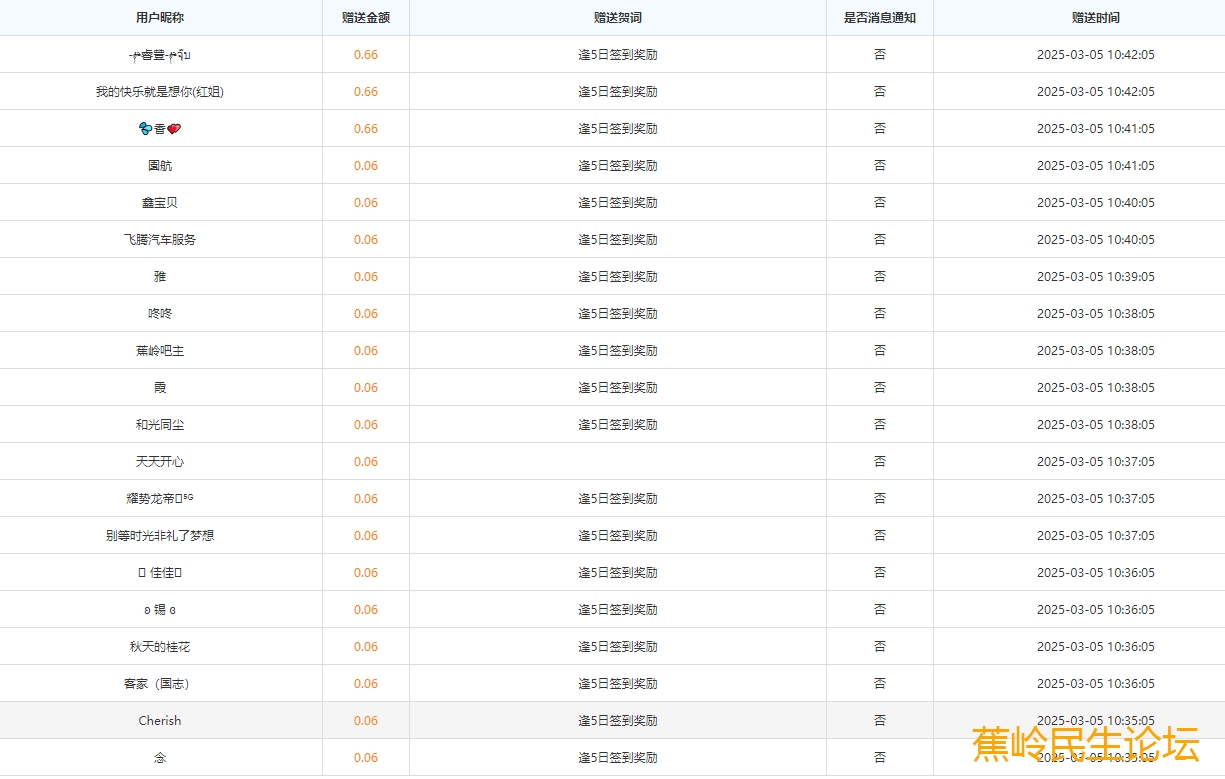Viewport: 1225px width, 779px height.
Task: Click the nickname 秋天的桂花
Action: tap(160, 647)
